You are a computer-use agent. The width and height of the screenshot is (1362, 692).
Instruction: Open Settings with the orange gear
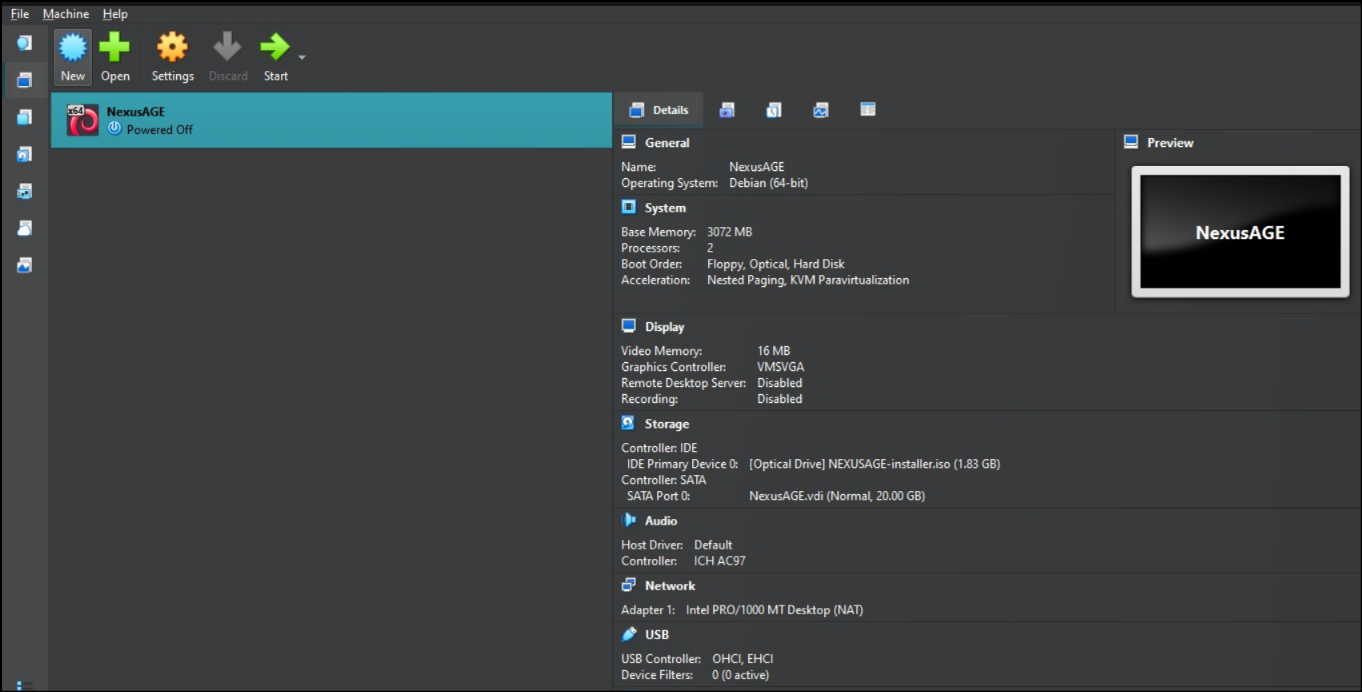(x=172, y=47)
